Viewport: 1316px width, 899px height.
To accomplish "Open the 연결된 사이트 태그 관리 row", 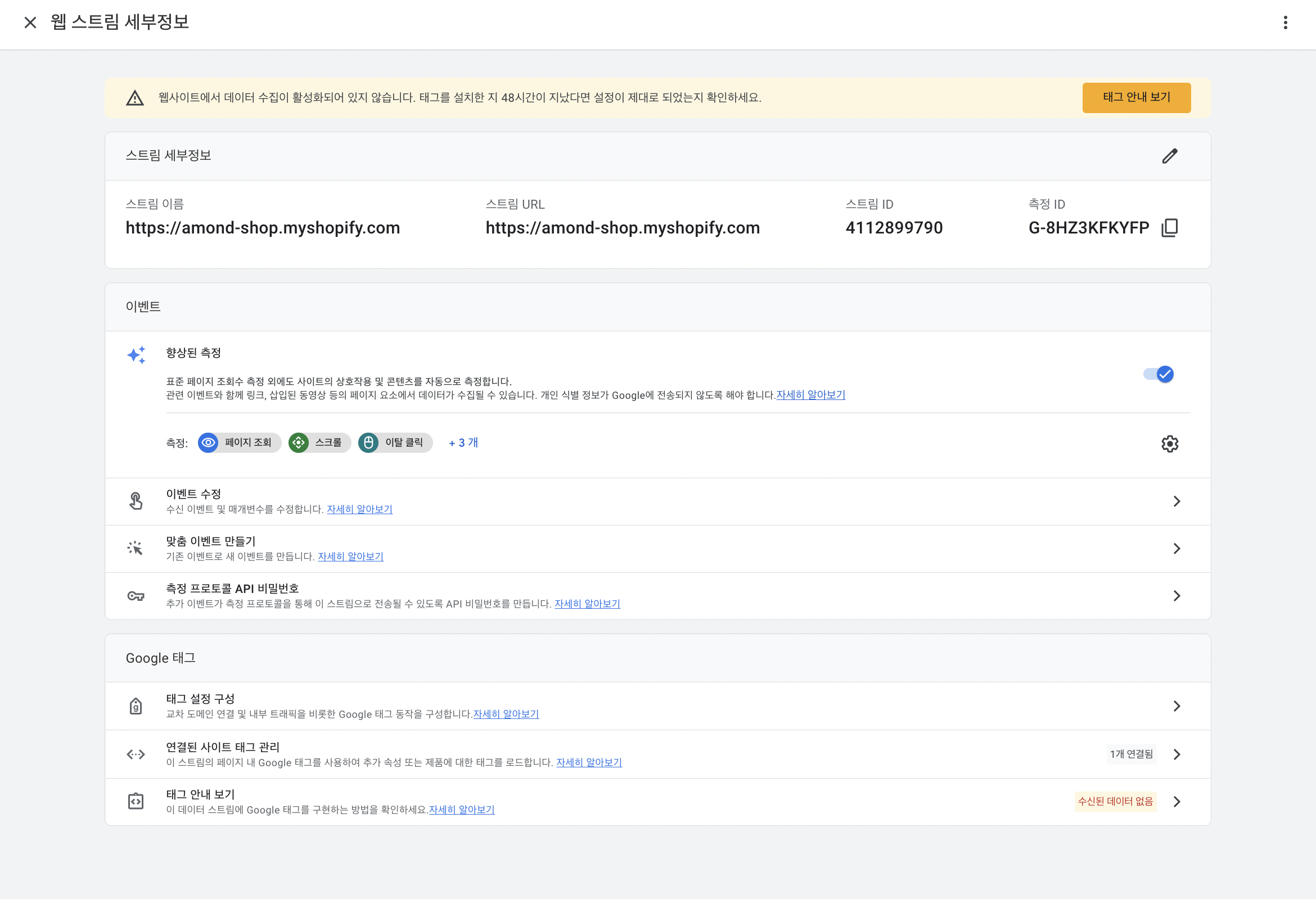I will [x=1176, y=754].
